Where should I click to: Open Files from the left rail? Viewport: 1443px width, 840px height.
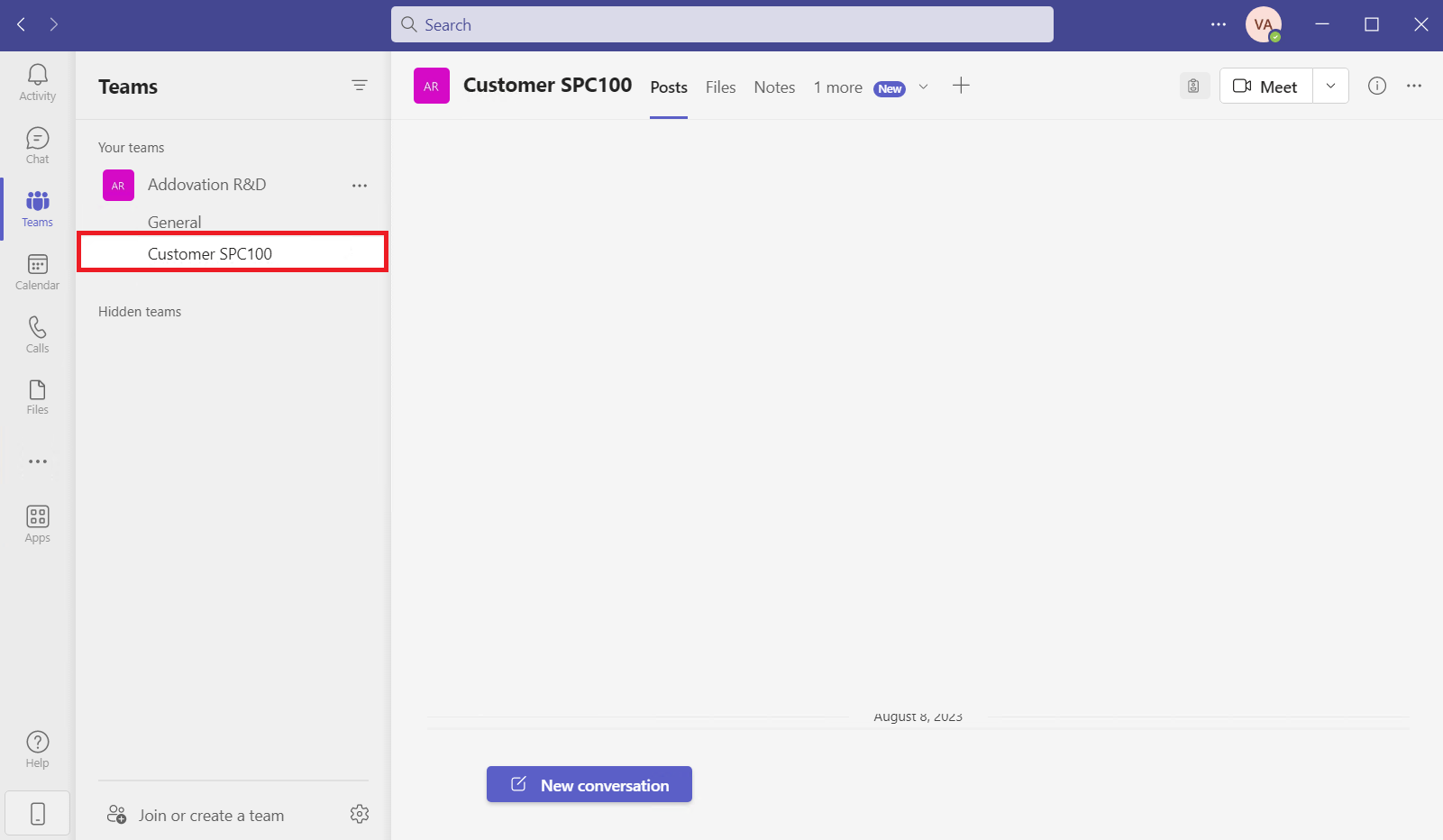tap(37, 395)
